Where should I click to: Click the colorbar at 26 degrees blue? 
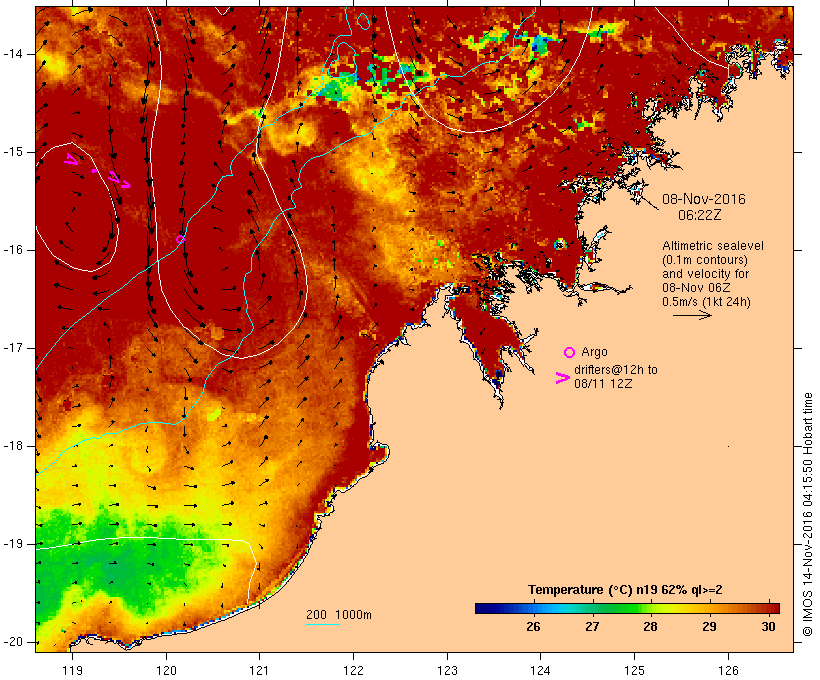click(x=534, y=608)
